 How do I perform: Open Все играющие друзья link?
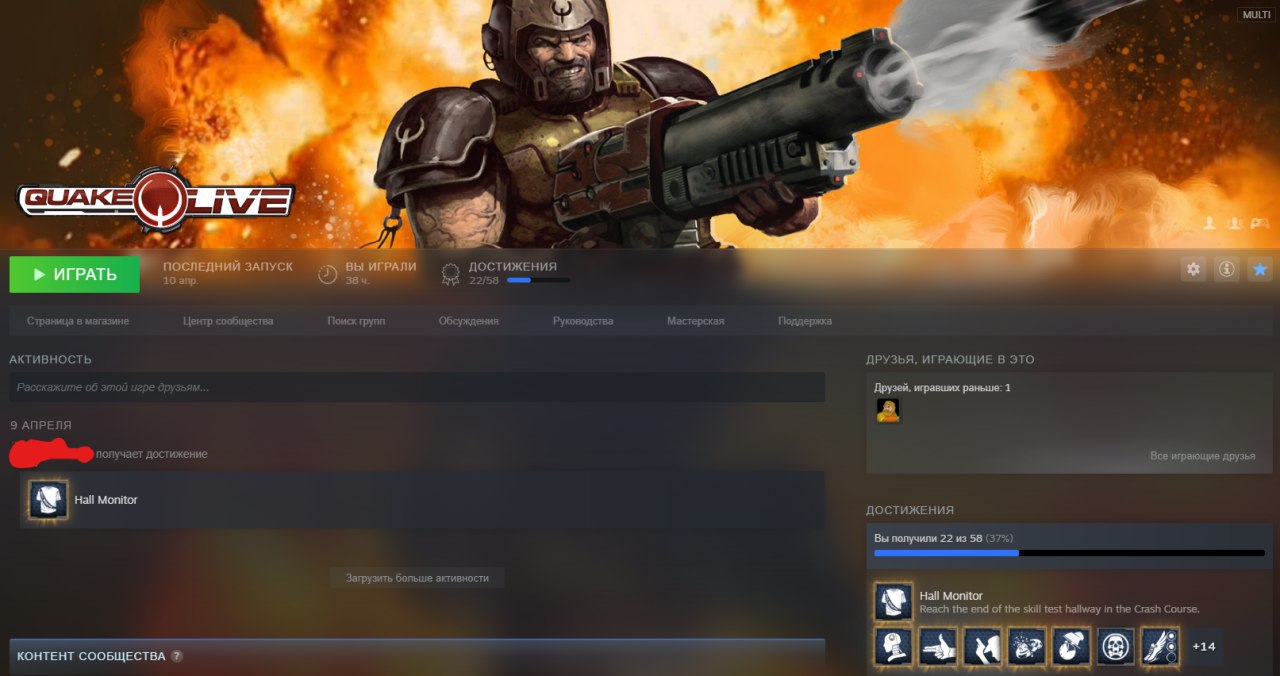tap(1202, 456)
